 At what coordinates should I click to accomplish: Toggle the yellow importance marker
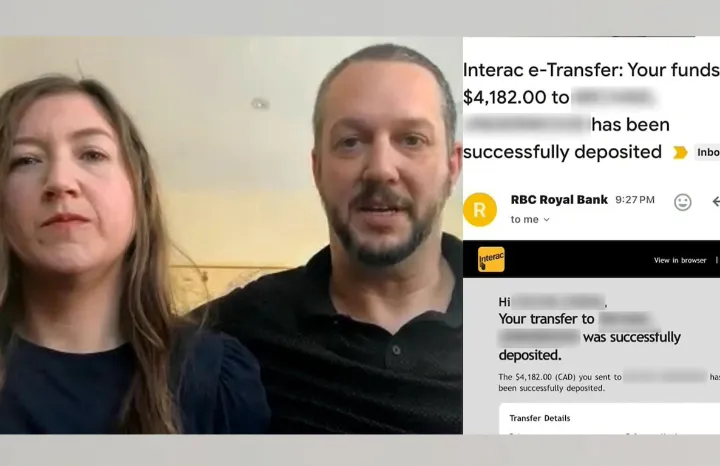[680, 152]
